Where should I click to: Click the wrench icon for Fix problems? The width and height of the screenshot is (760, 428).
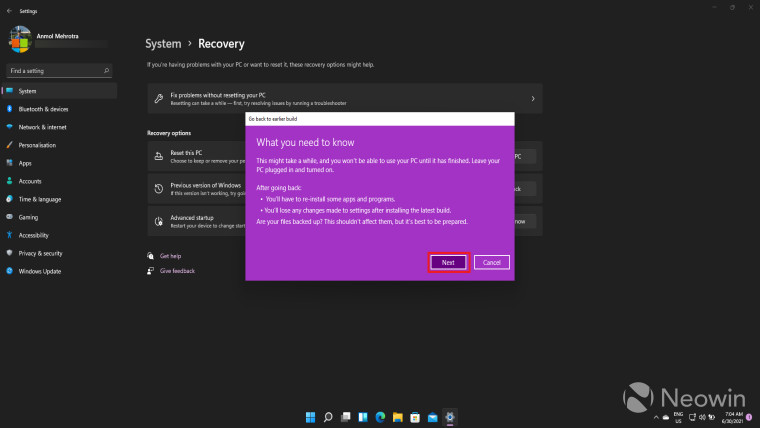pos(158,99)
